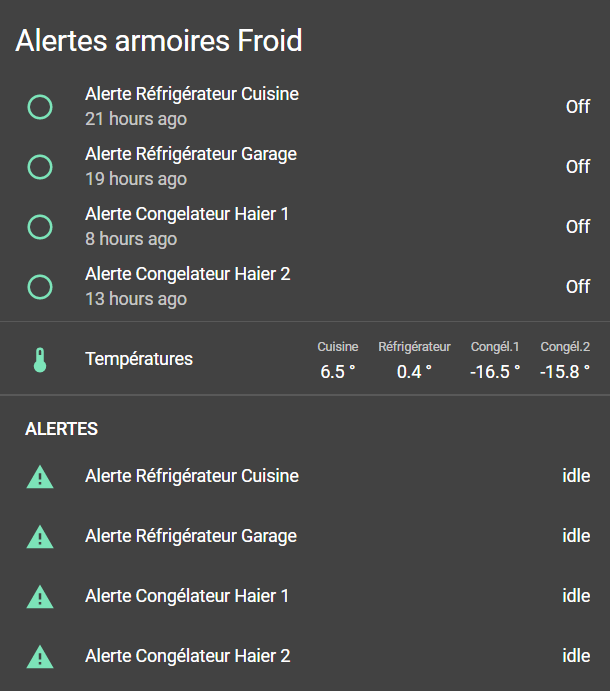
Task: Click the circle icon beside Réfrigérateur Cuisine, 21 hours ago
Action: (x=40, y=107)
